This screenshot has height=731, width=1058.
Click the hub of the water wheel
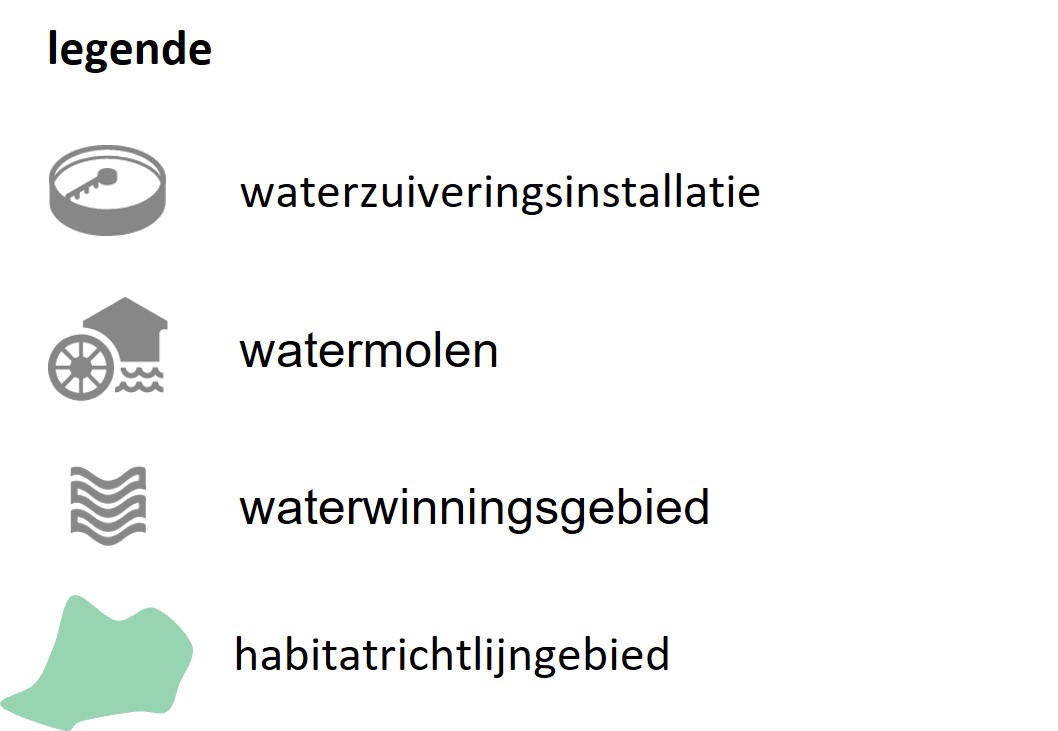81,367
